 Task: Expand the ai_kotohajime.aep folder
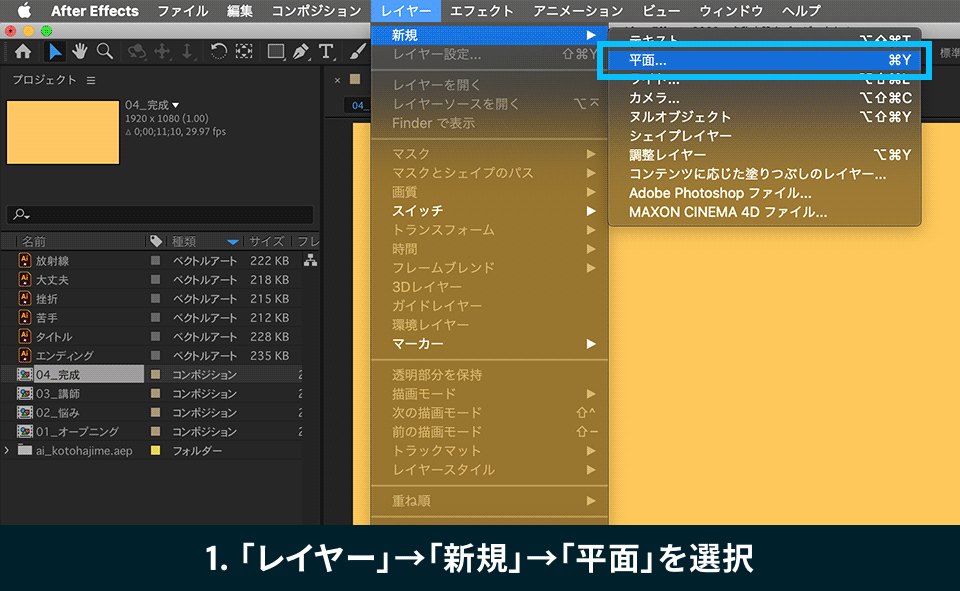7,450
